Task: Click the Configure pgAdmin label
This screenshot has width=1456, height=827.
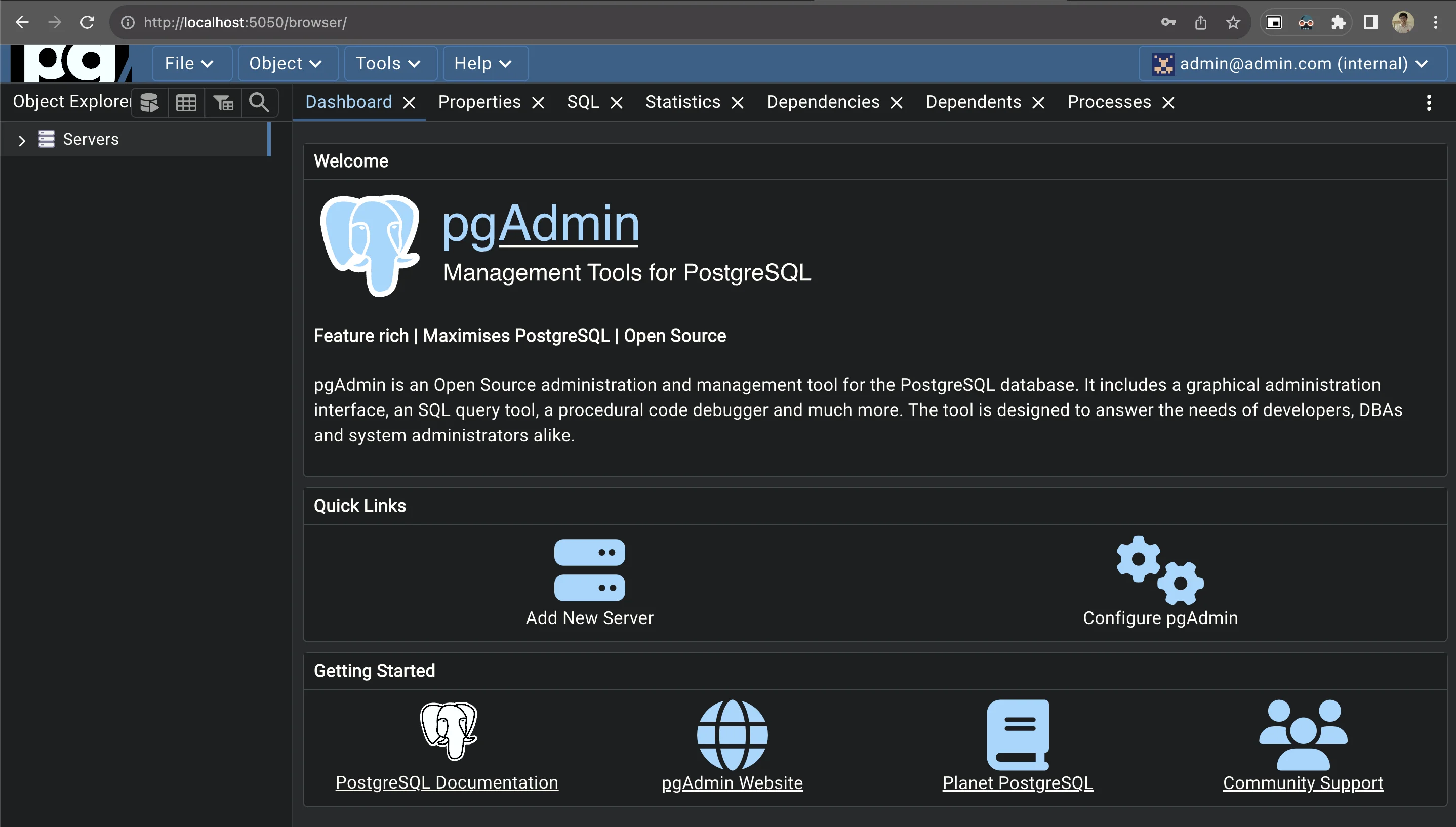Action: [1160, 618]
